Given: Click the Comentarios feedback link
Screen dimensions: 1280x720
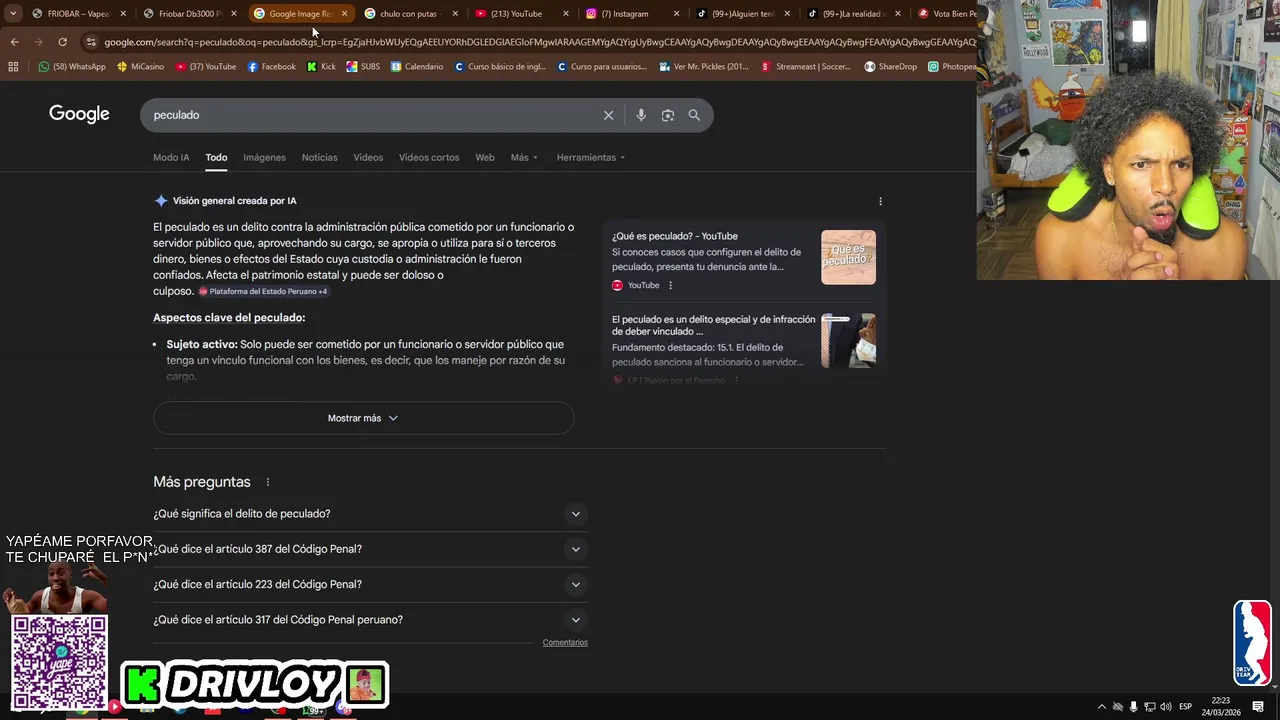Looking at the screenshot, I should 565,643.
